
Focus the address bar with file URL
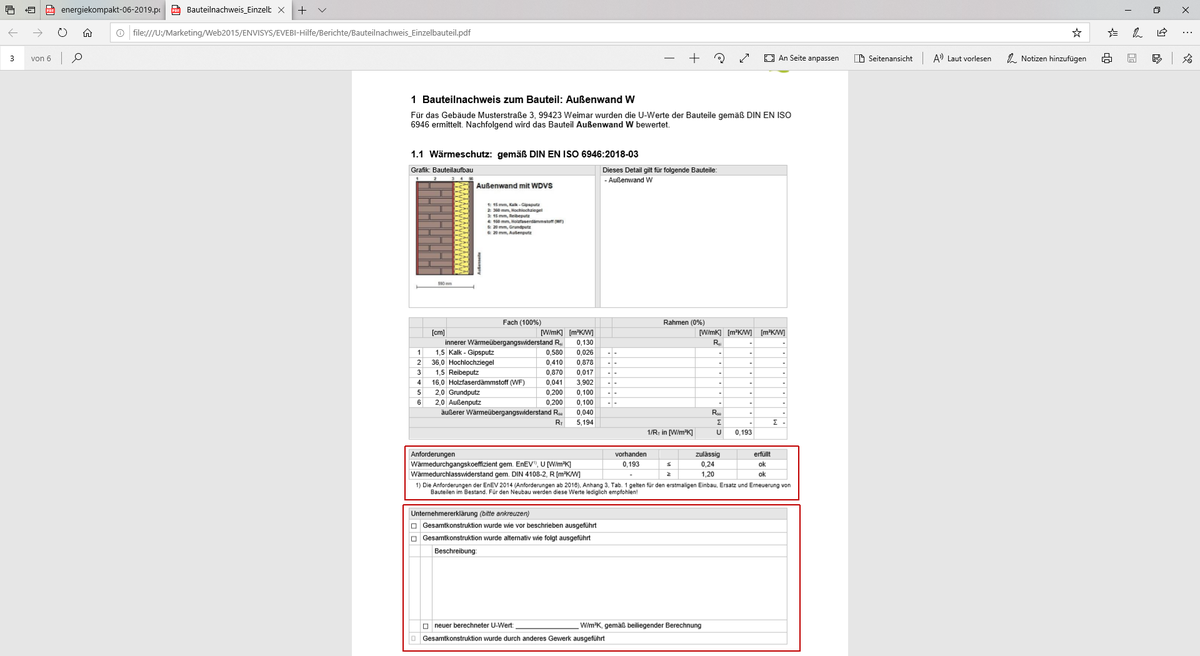[x=590, y=32]
